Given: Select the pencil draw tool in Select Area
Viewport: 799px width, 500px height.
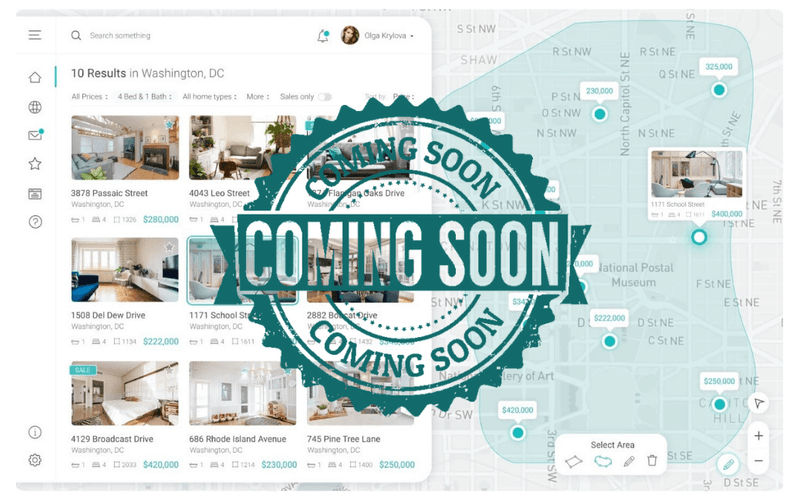Looking at the screenshot, I should [x=629, y=461].
